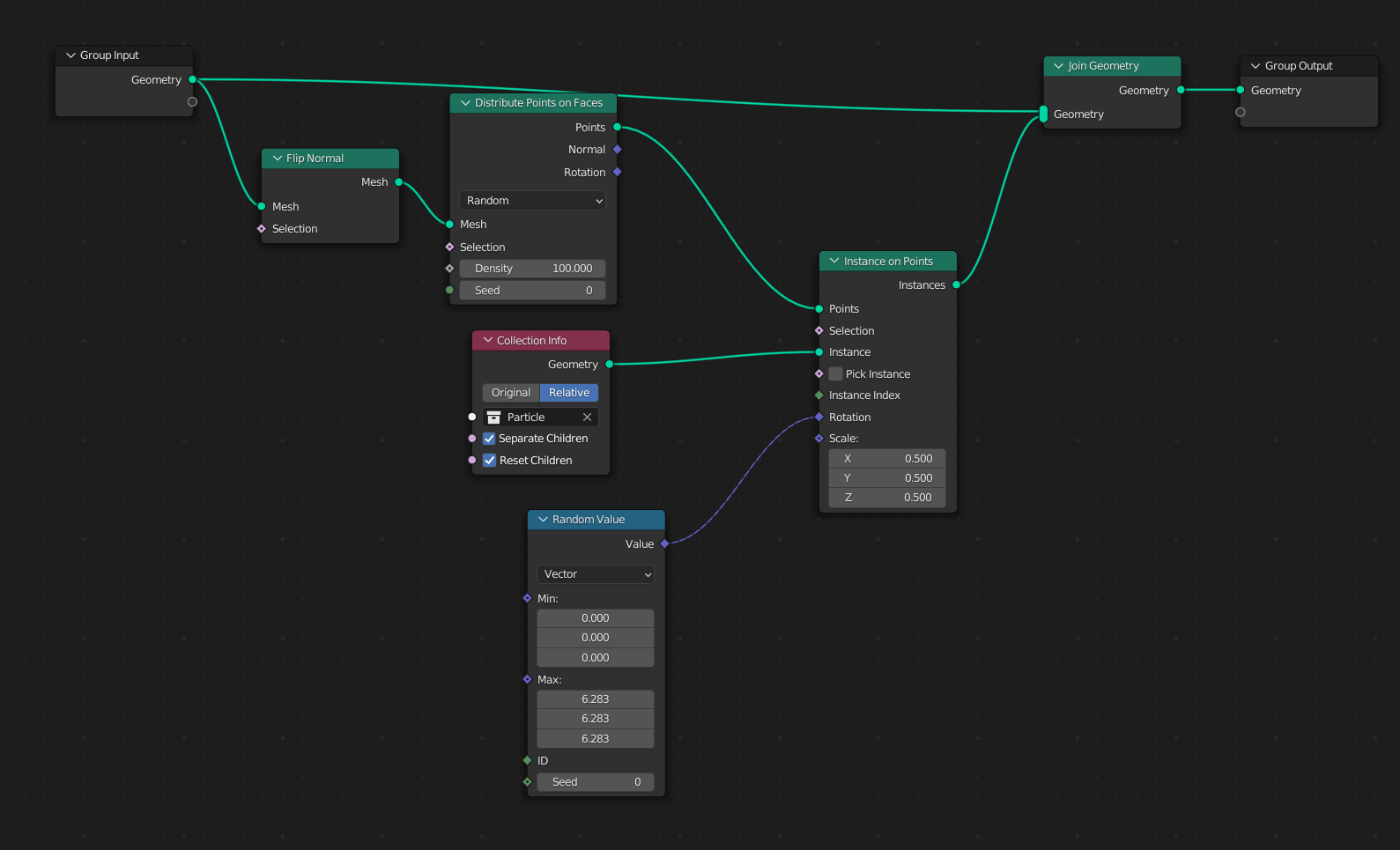Open the Random distribution method dropdown

[532, 201]
